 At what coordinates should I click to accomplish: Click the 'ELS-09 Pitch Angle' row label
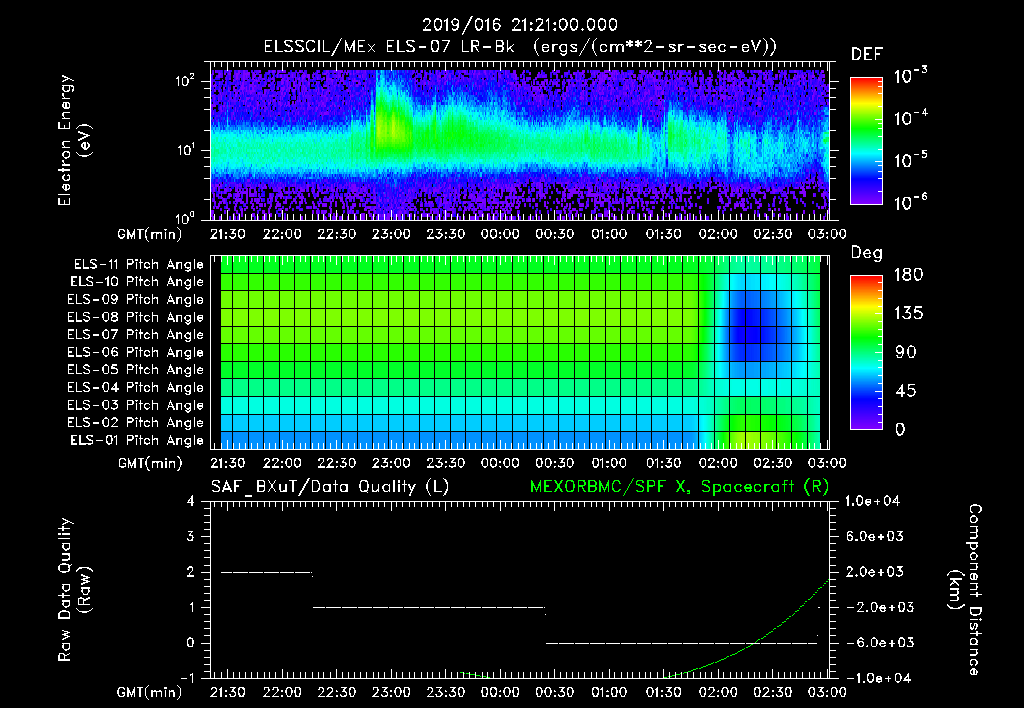[x=136, y=300]
